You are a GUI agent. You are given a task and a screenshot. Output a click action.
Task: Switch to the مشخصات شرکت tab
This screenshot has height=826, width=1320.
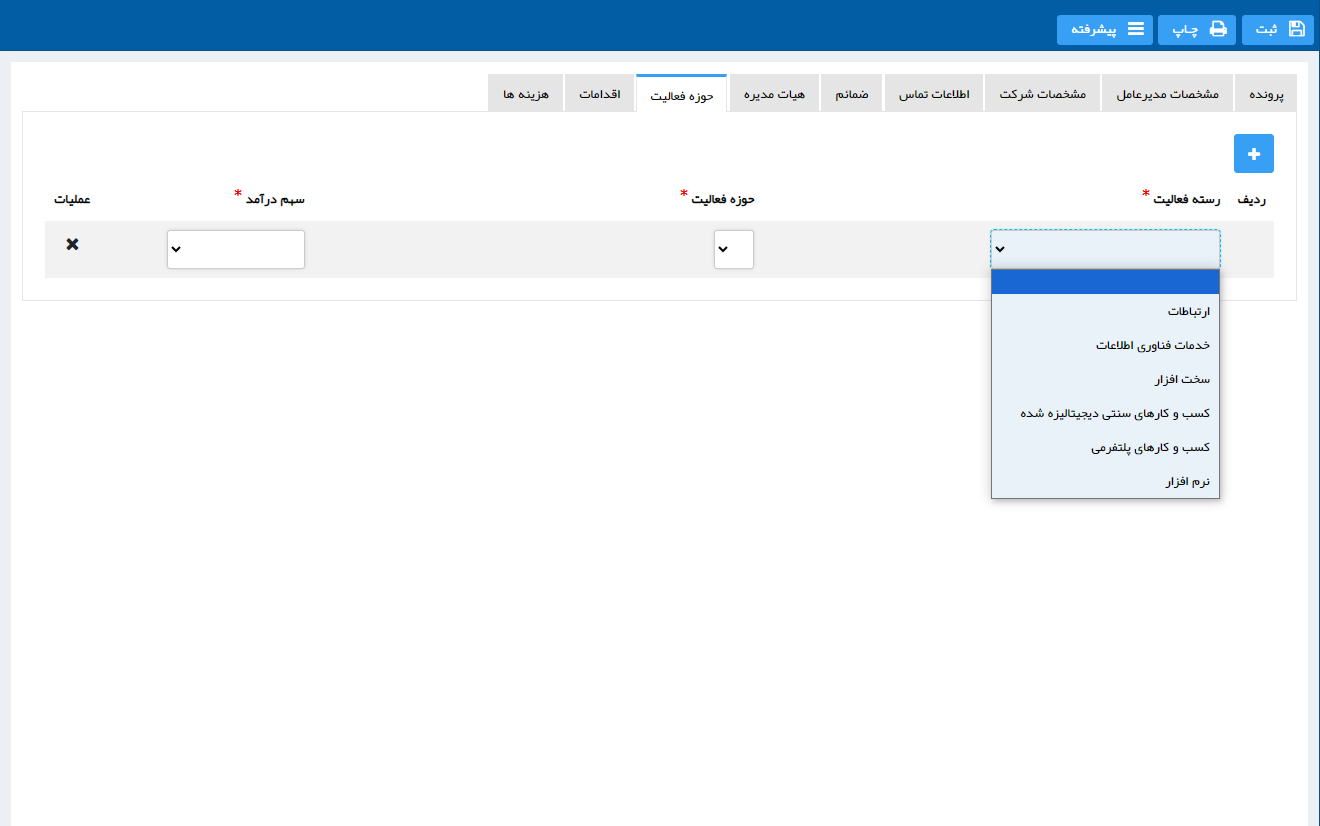1042,93
